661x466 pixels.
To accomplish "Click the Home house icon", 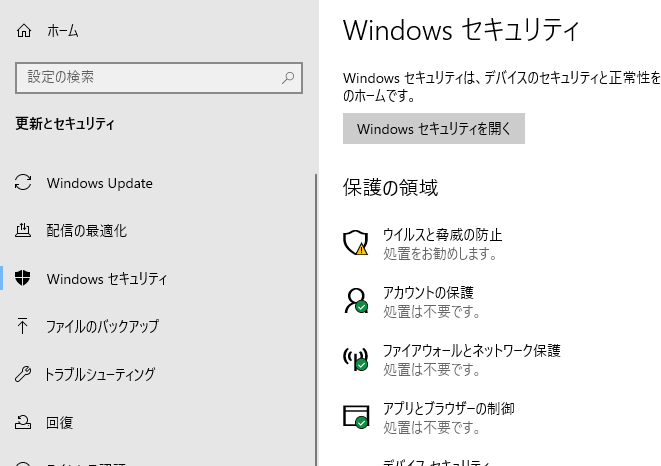I will point(25,31).
